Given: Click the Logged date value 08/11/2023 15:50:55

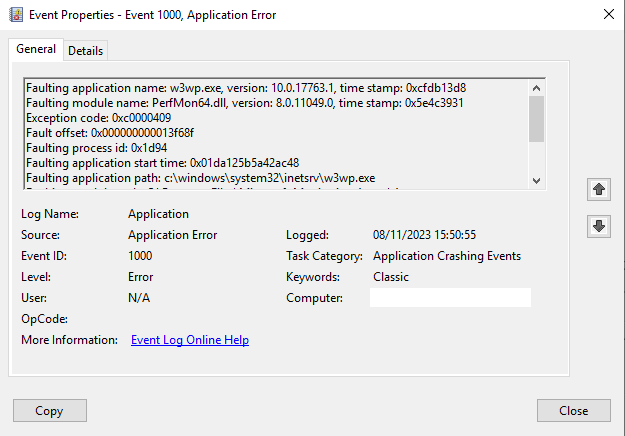Looking at the screenshot, I should (x=423, y=235).
